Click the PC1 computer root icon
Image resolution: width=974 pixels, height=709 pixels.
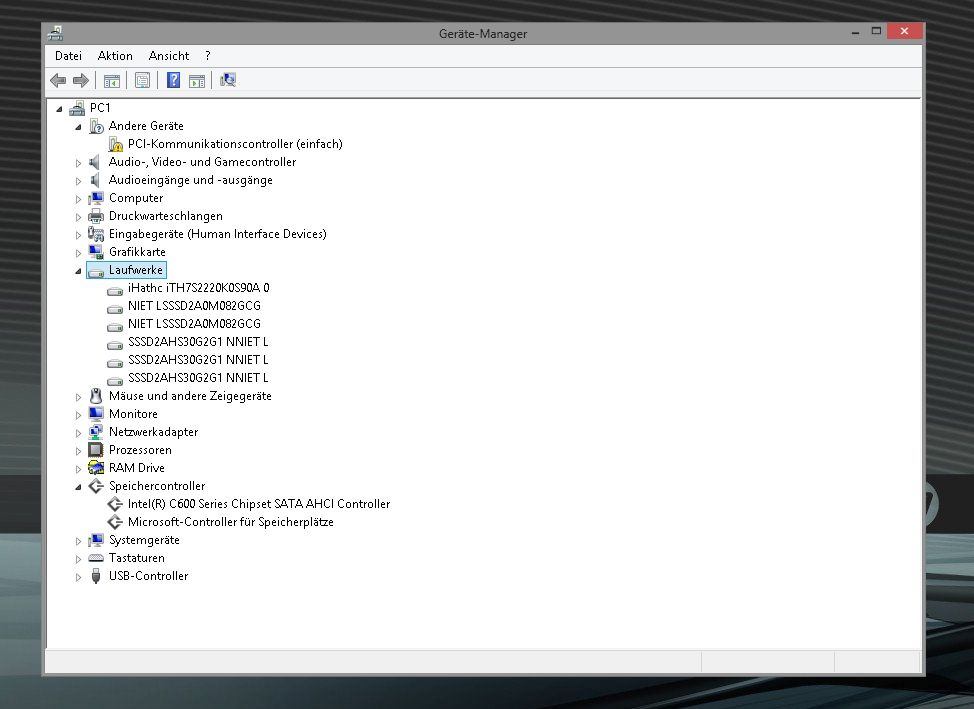coord(77,108)
